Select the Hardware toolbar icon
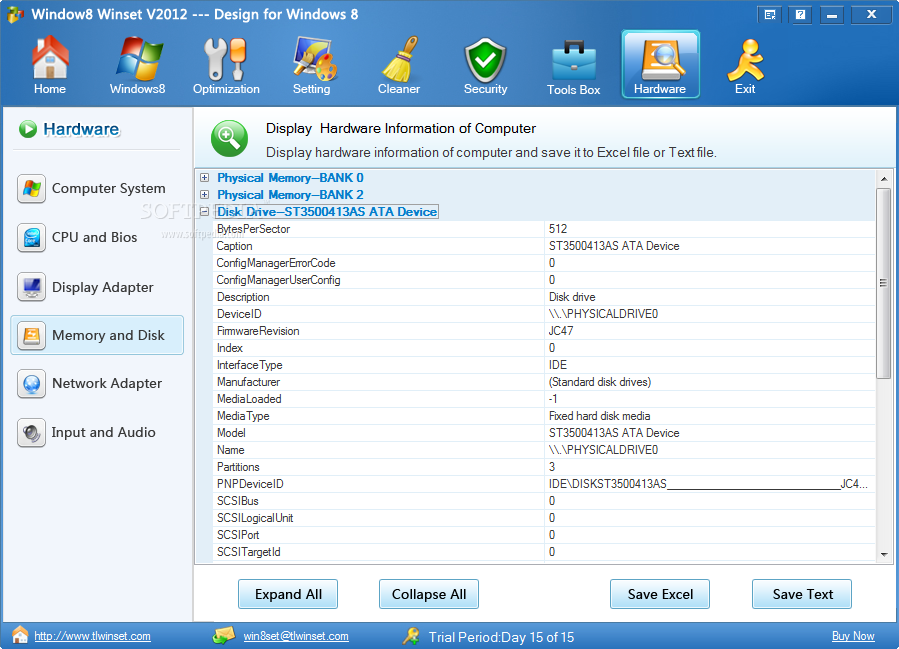This screenshot has width=899, height=649. point(660,64)
